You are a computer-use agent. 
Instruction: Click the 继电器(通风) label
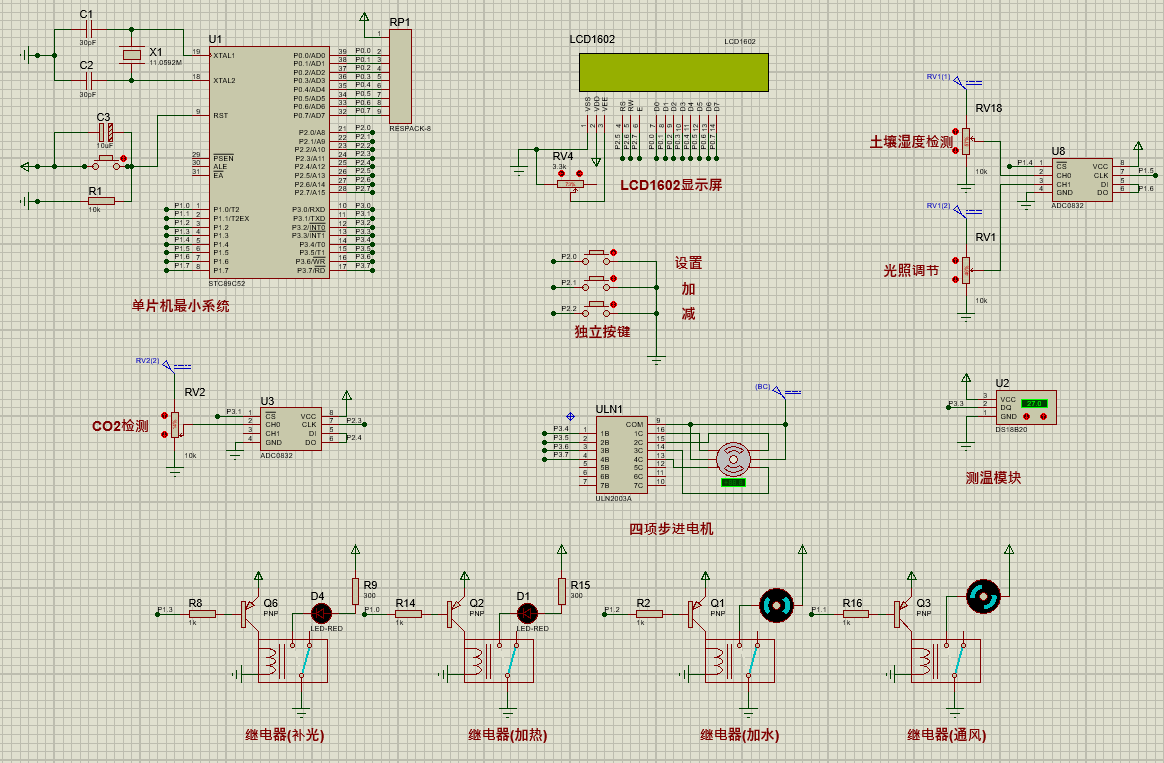(946, 735)
